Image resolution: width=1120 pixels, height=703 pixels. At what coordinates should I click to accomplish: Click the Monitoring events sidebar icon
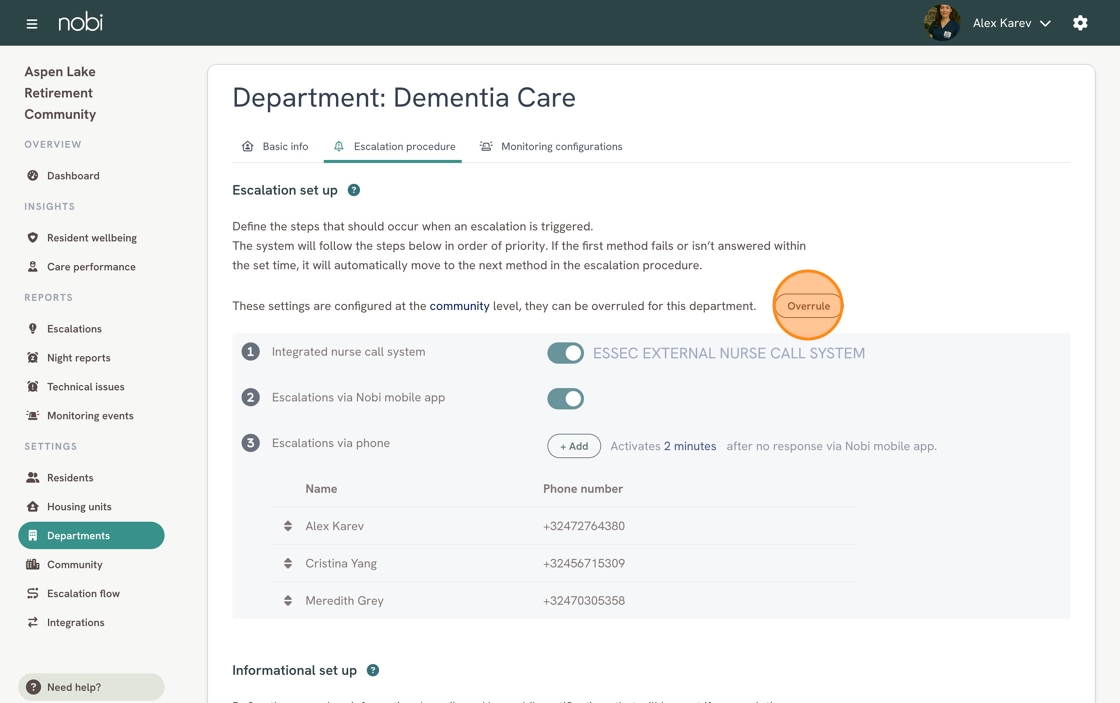(32, 416)
